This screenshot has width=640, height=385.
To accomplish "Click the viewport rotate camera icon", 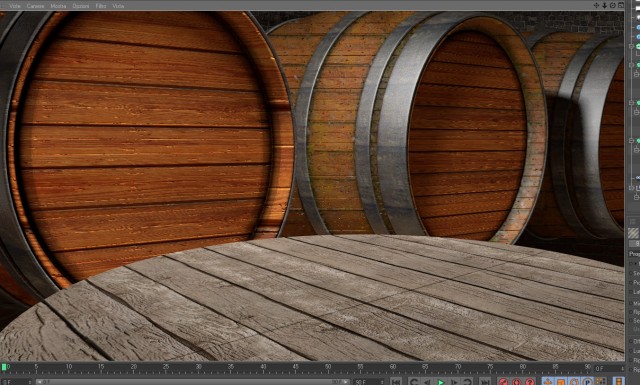I will [613, 5].
